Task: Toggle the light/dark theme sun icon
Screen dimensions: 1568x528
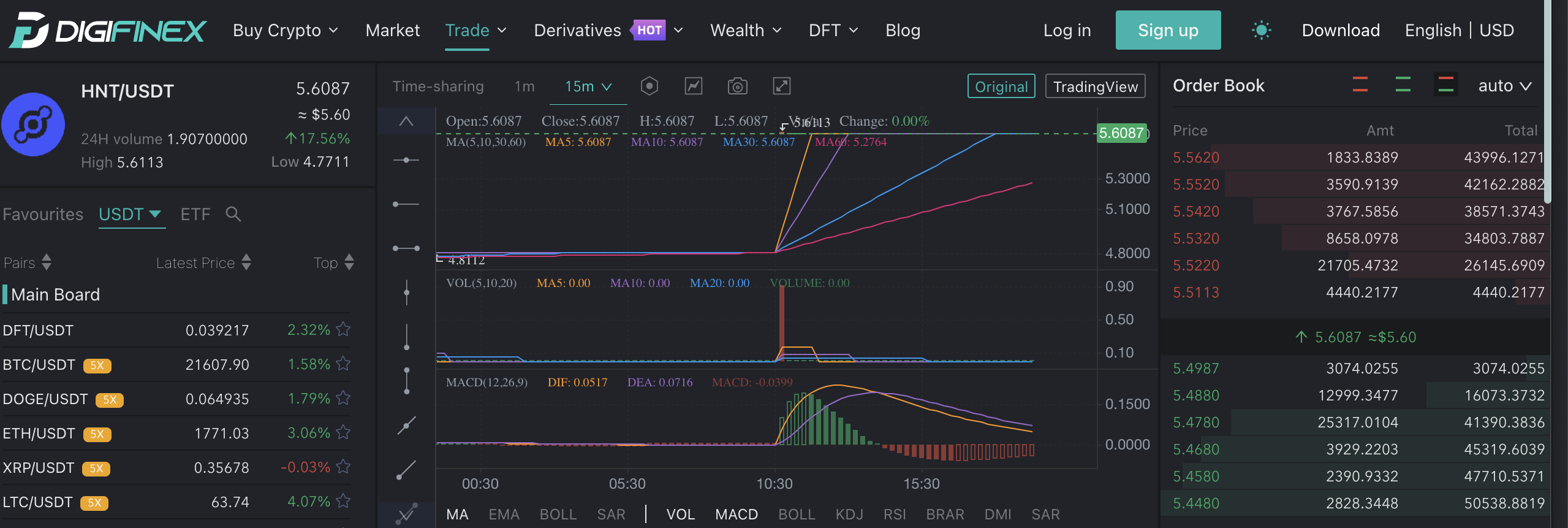Action: [x=1261, y=30]
